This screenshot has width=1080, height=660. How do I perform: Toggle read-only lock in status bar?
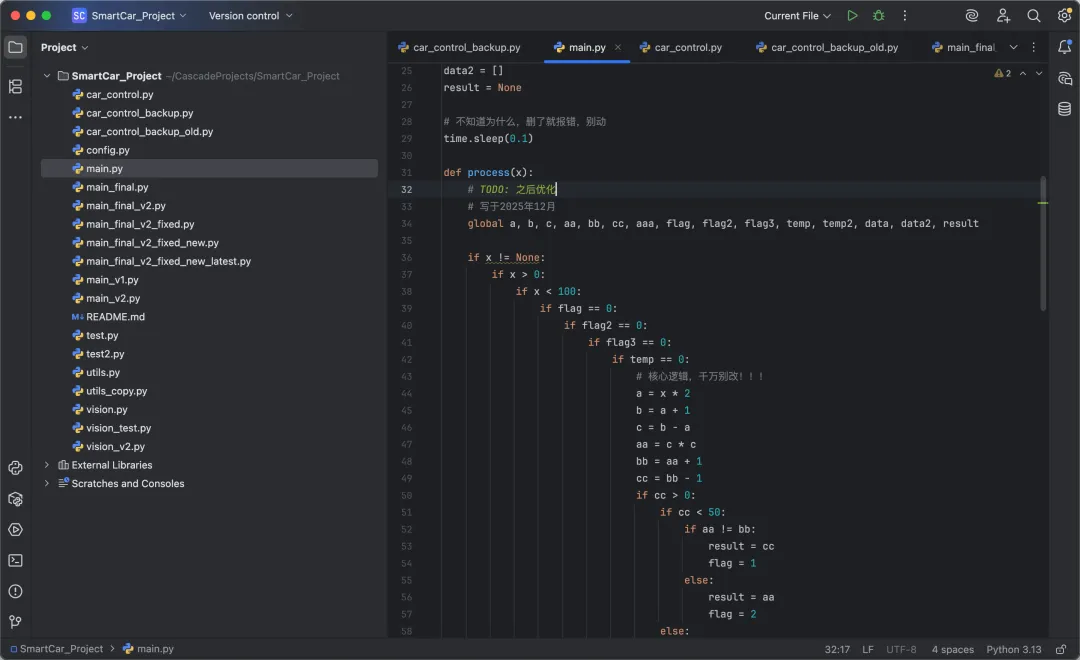coord(1061,649)
